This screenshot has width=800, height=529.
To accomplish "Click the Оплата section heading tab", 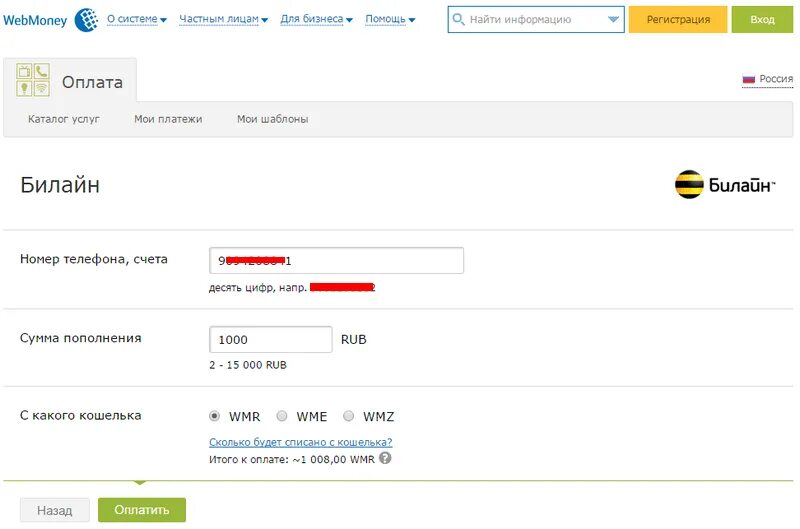I will [70, 80].
